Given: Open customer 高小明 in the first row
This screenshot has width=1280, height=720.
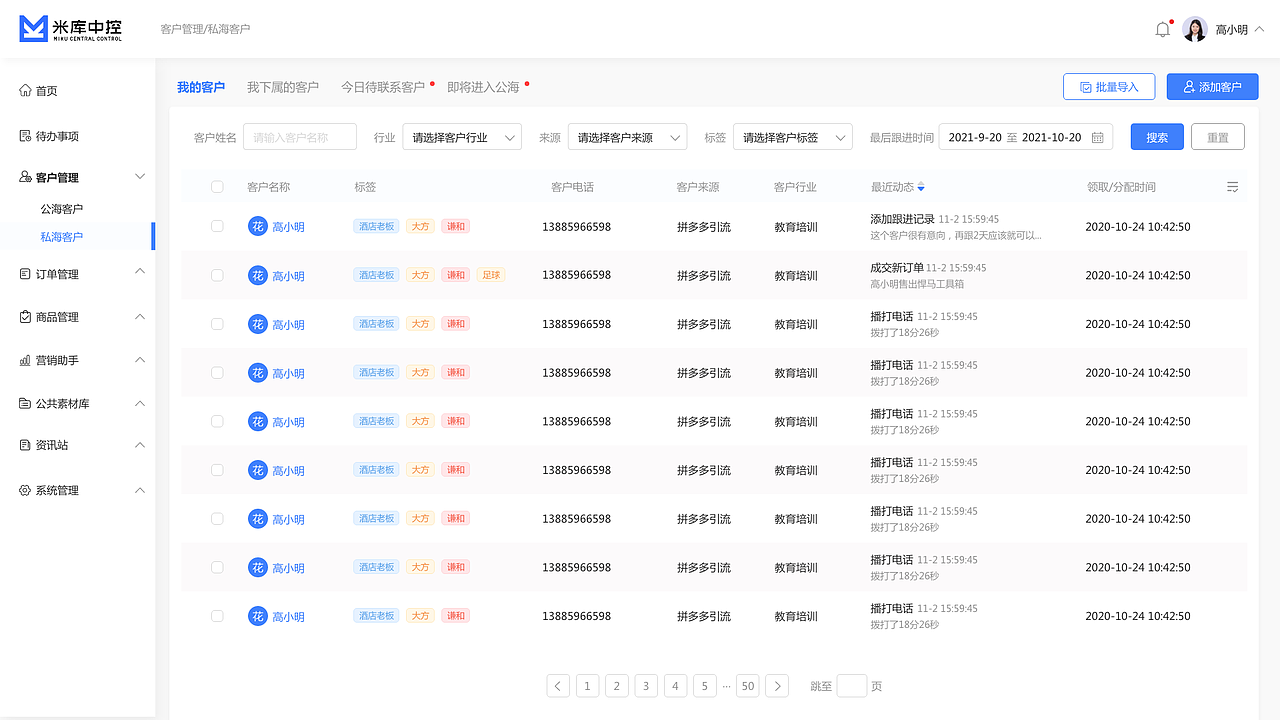Looking at the screenshot, I should click(x=288, y=227).
